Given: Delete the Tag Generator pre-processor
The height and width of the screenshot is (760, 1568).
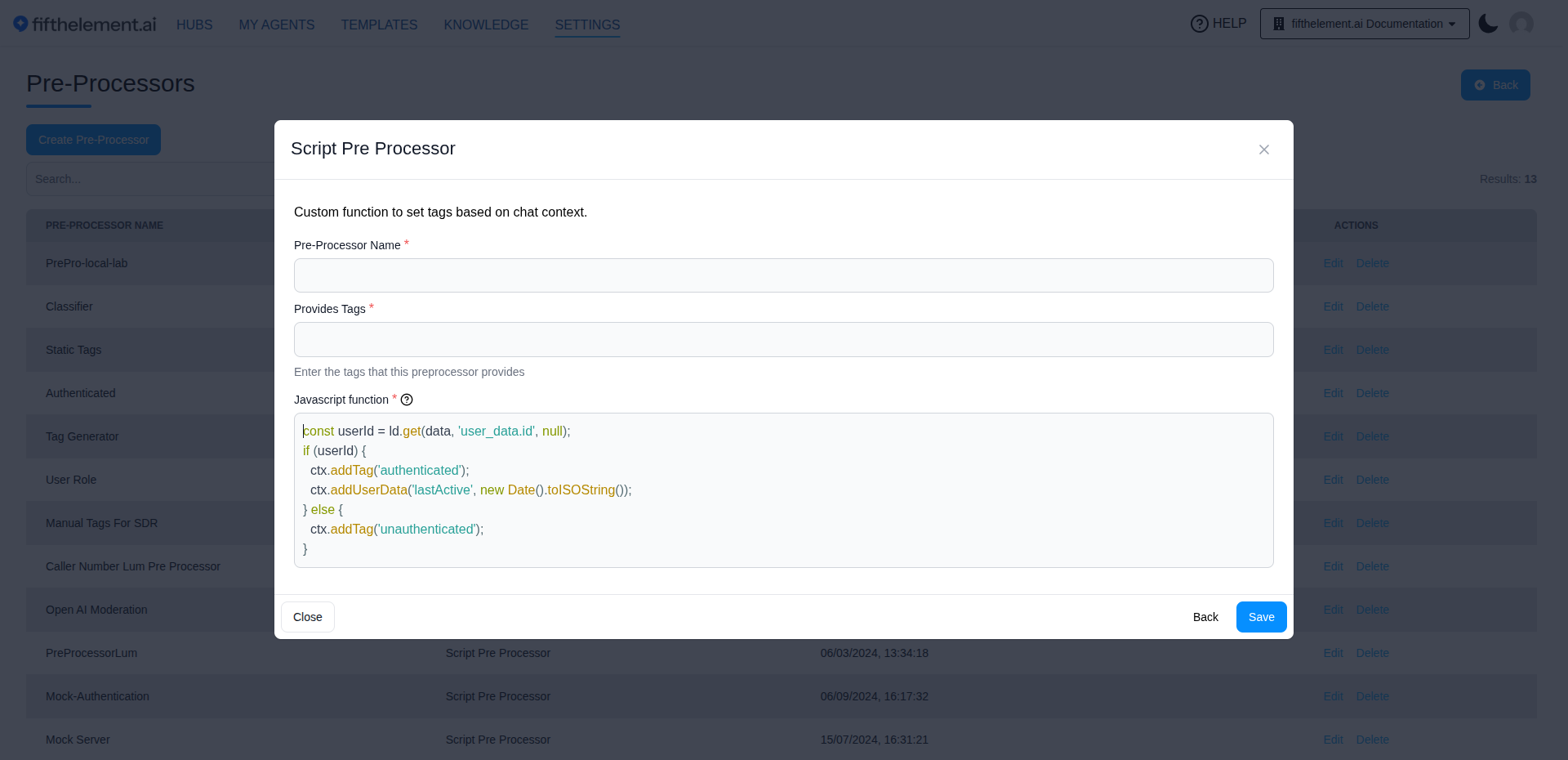Looking at the screenshot, I should 1373,436.
